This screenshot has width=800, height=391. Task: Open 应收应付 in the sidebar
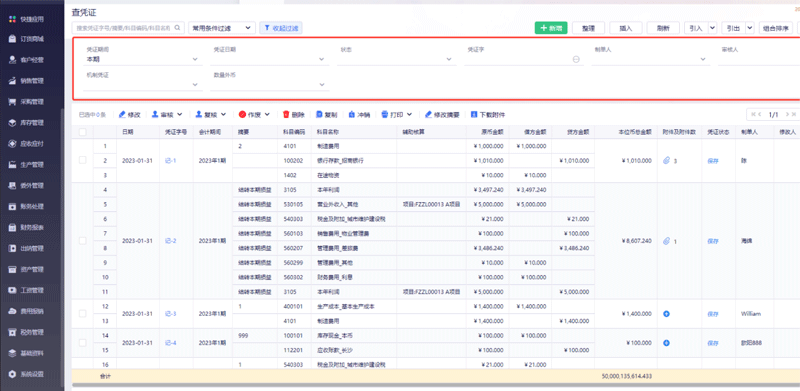point(26,143)
